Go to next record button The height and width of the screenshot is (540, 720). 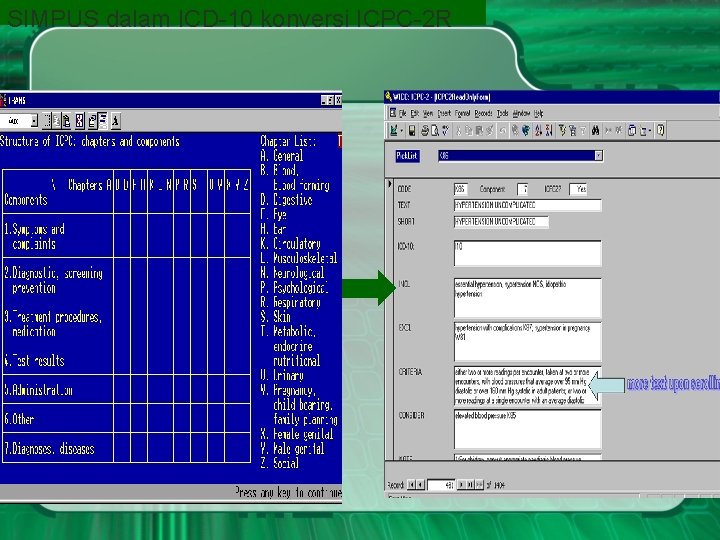(461, 484)
